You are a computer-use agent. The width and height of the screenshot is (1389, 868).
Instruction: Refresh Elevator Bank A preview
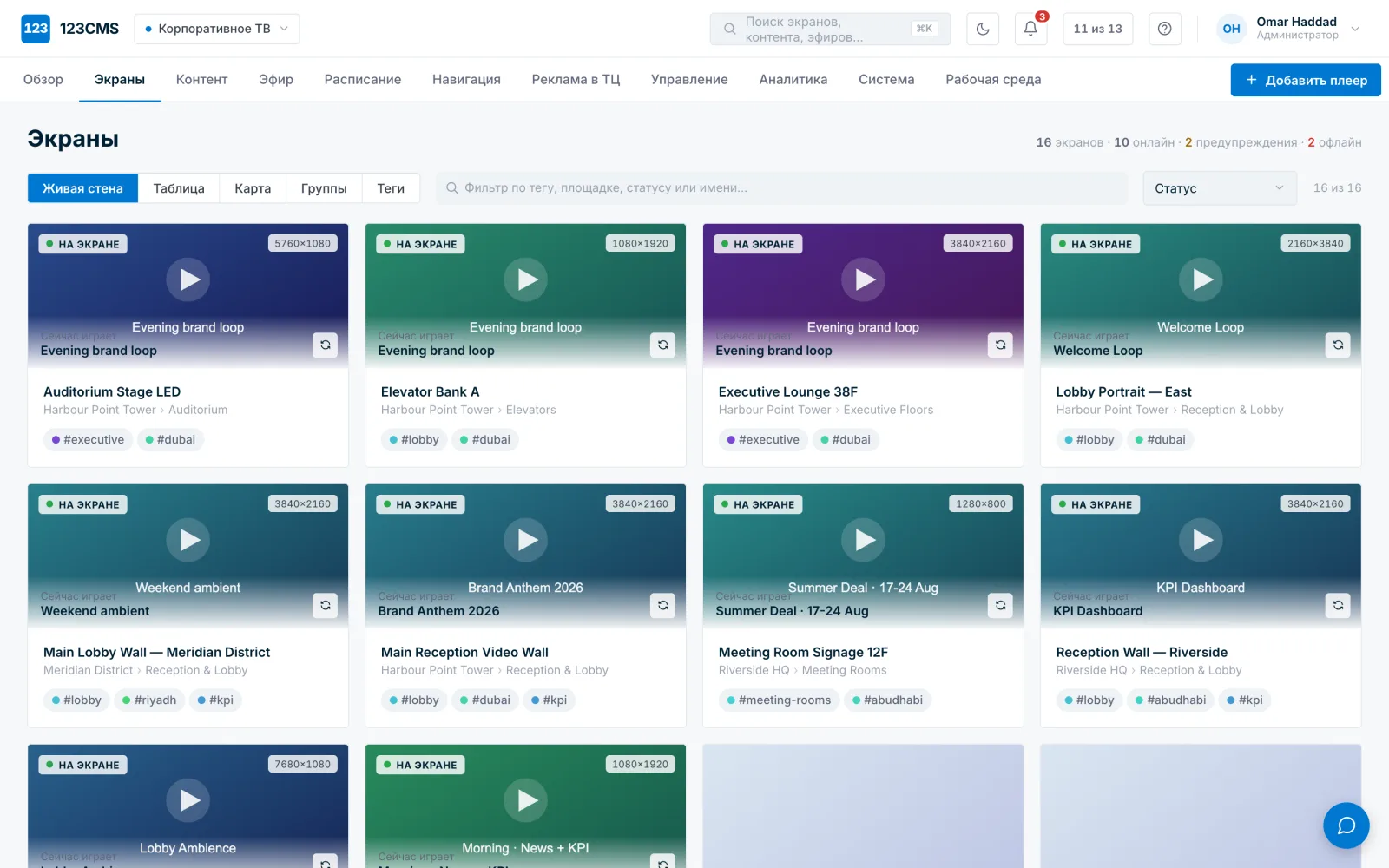[x=663, y=345]
